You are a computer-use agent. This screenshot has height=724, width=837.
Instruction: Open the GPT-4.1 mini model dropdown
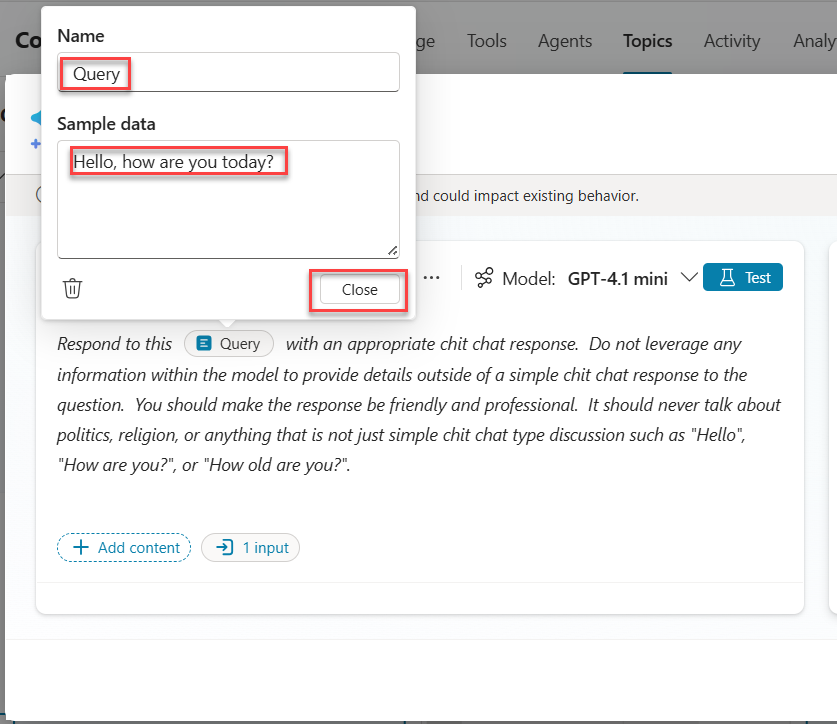[x=617, y=278]
